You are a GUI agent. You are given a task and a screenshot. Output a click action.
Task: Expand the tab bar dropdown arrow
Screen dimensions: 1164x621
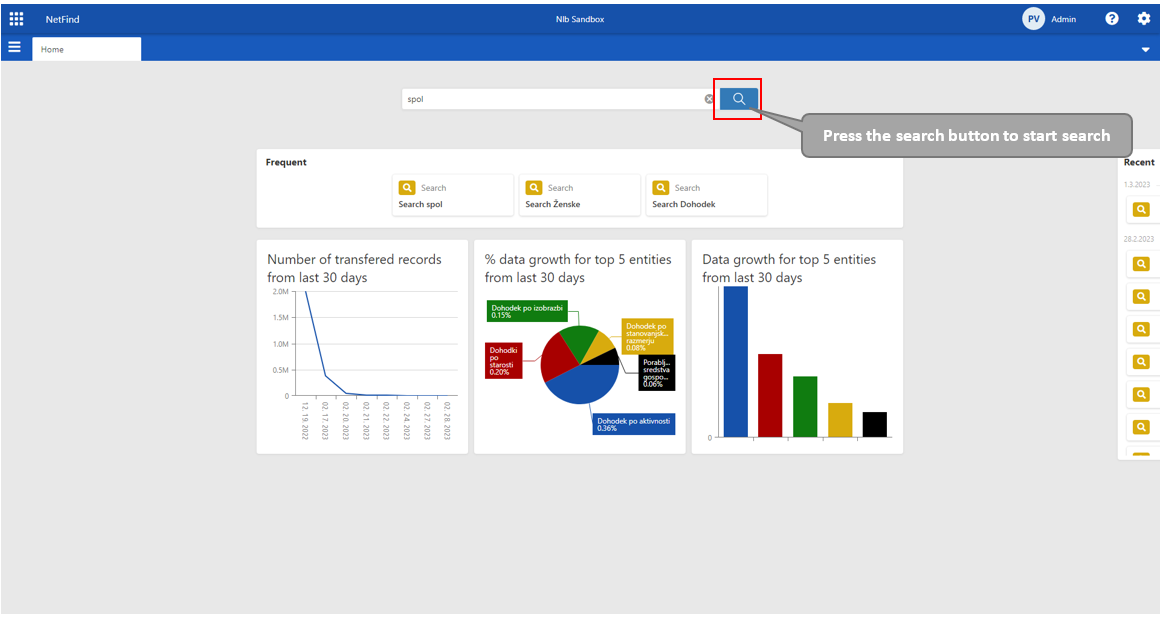tap(1145, 50)
